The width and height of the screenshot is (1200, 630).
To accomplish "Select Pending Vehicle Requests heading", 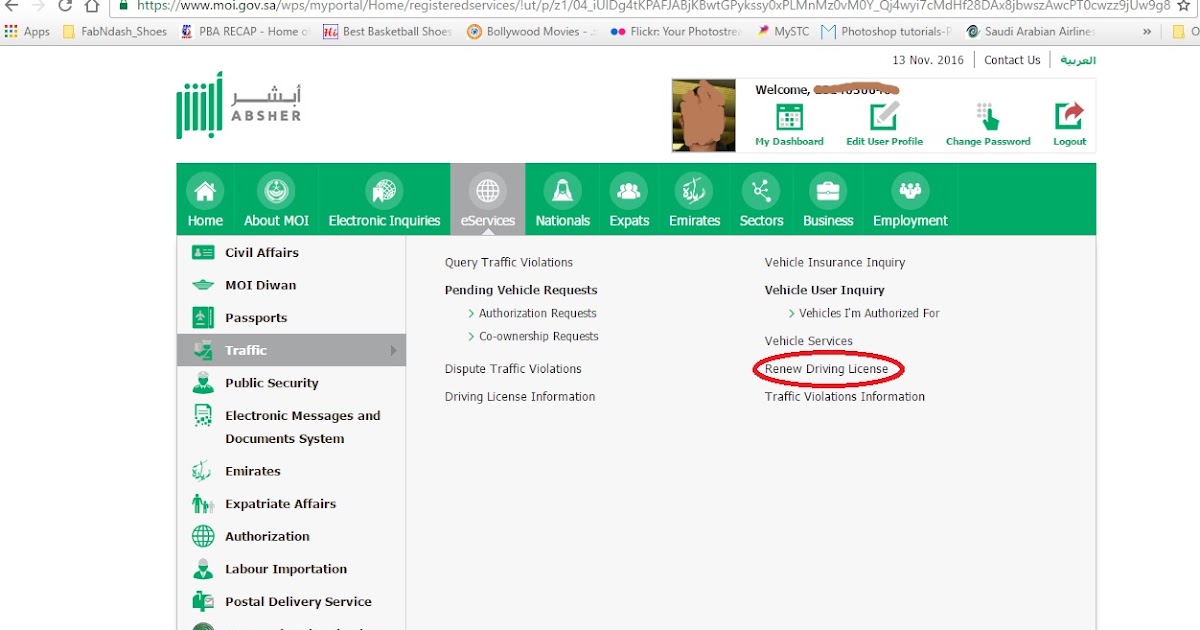I will click(521, 290).
